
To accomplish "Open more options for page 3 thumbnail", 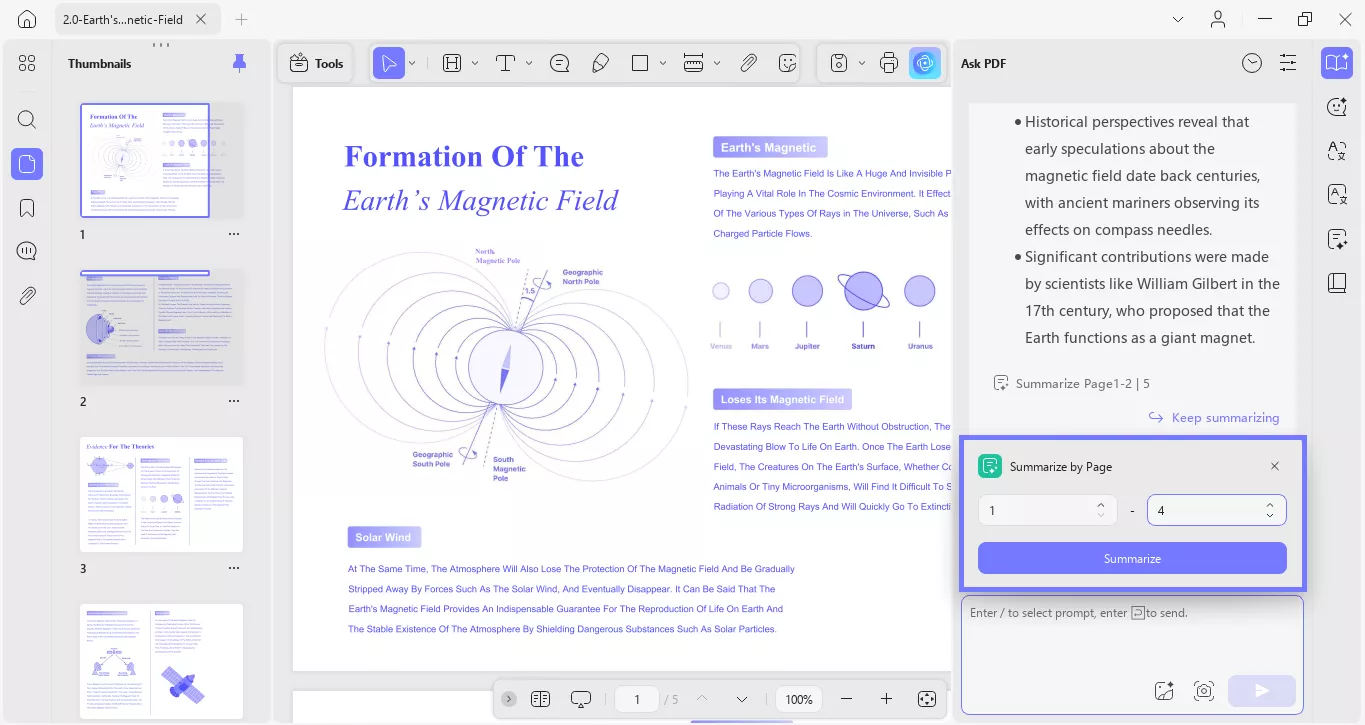I will [x=234, y=568].
